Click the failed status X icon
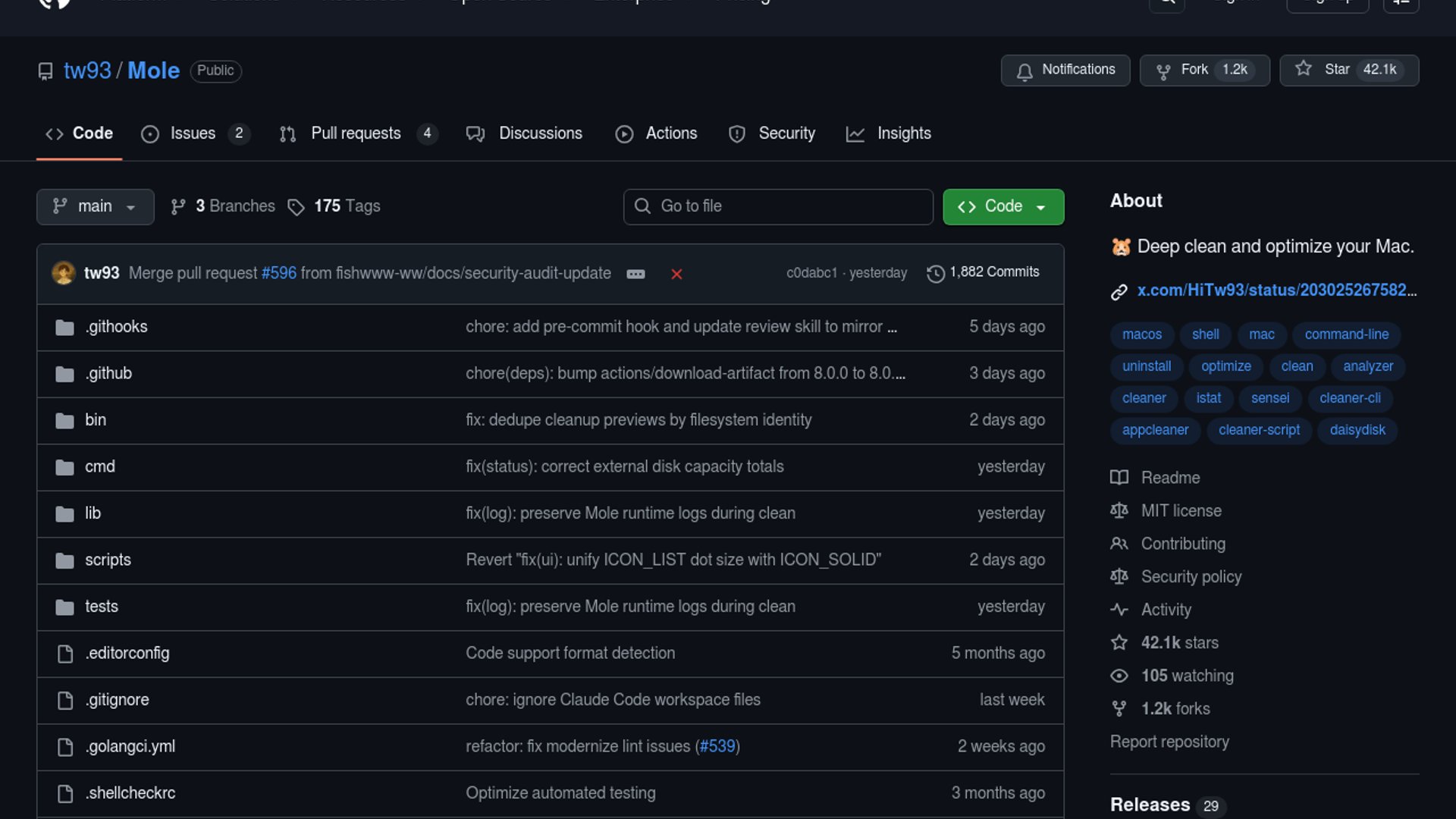 click(676, 274)
